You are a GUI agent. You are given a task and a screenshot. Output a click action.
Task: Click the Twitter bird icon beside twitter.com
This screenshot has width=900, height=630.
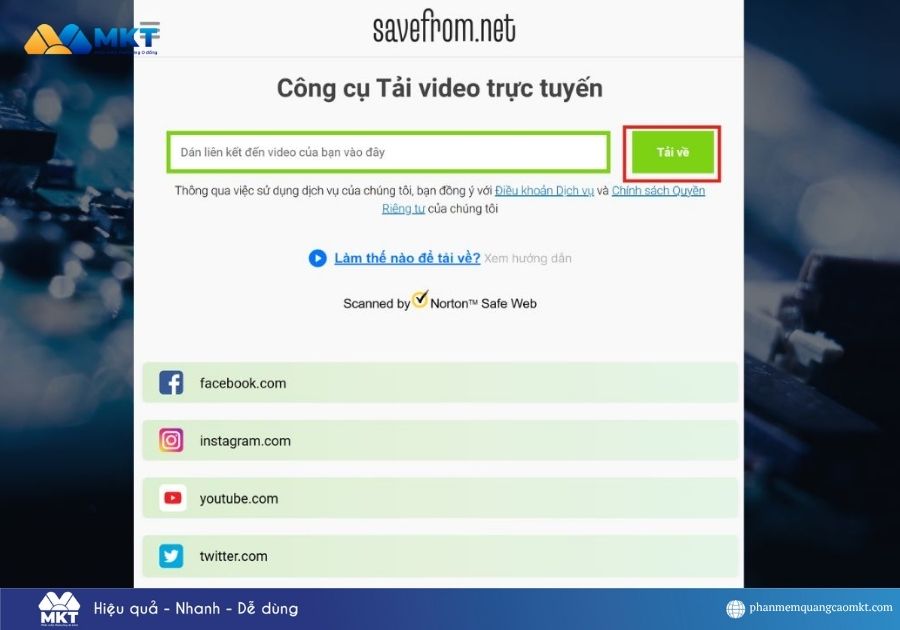[171, 556]
